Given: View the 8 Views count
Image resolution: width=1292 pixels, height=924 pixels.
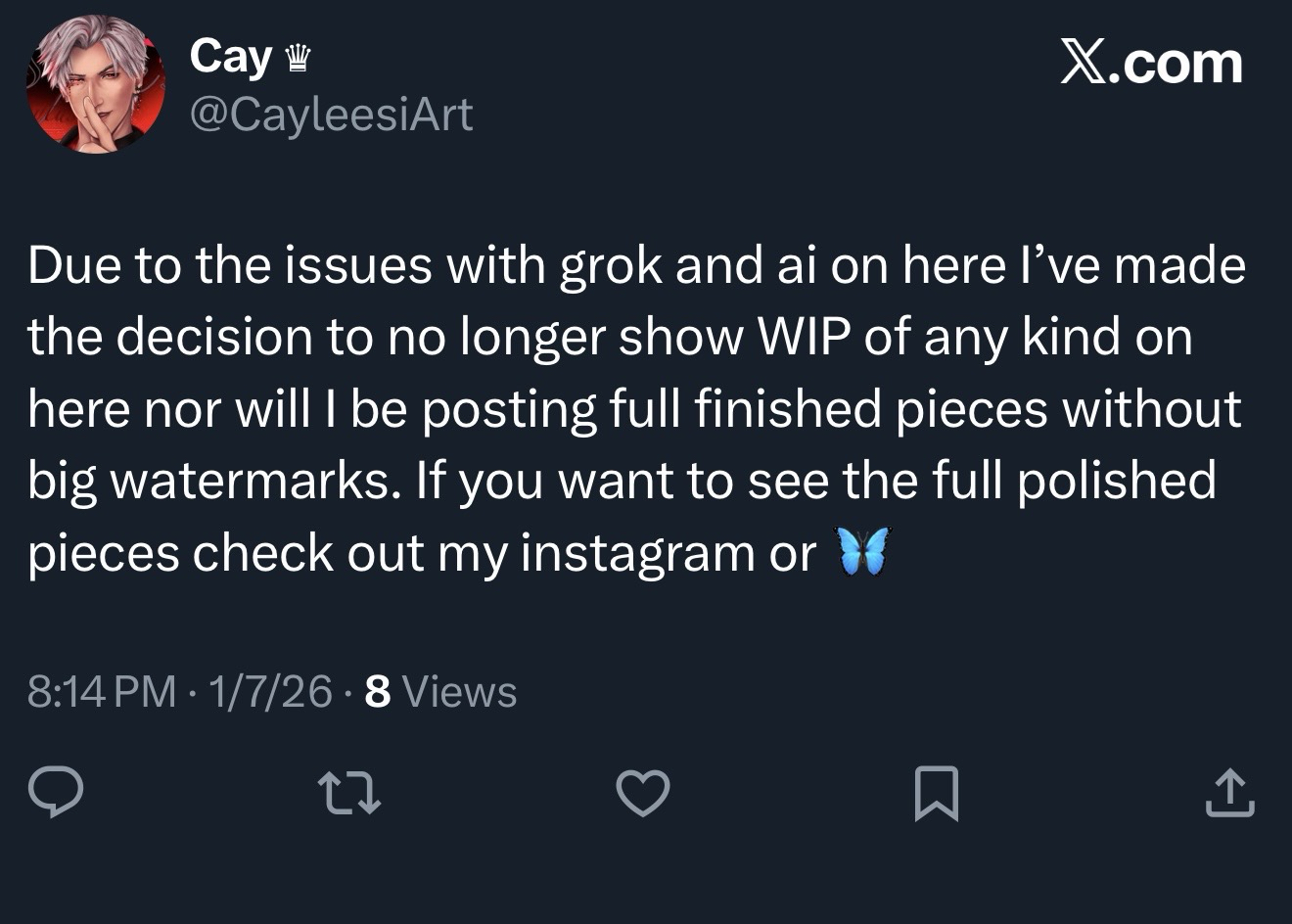Looking at the screenshot, I should (440, 692).
